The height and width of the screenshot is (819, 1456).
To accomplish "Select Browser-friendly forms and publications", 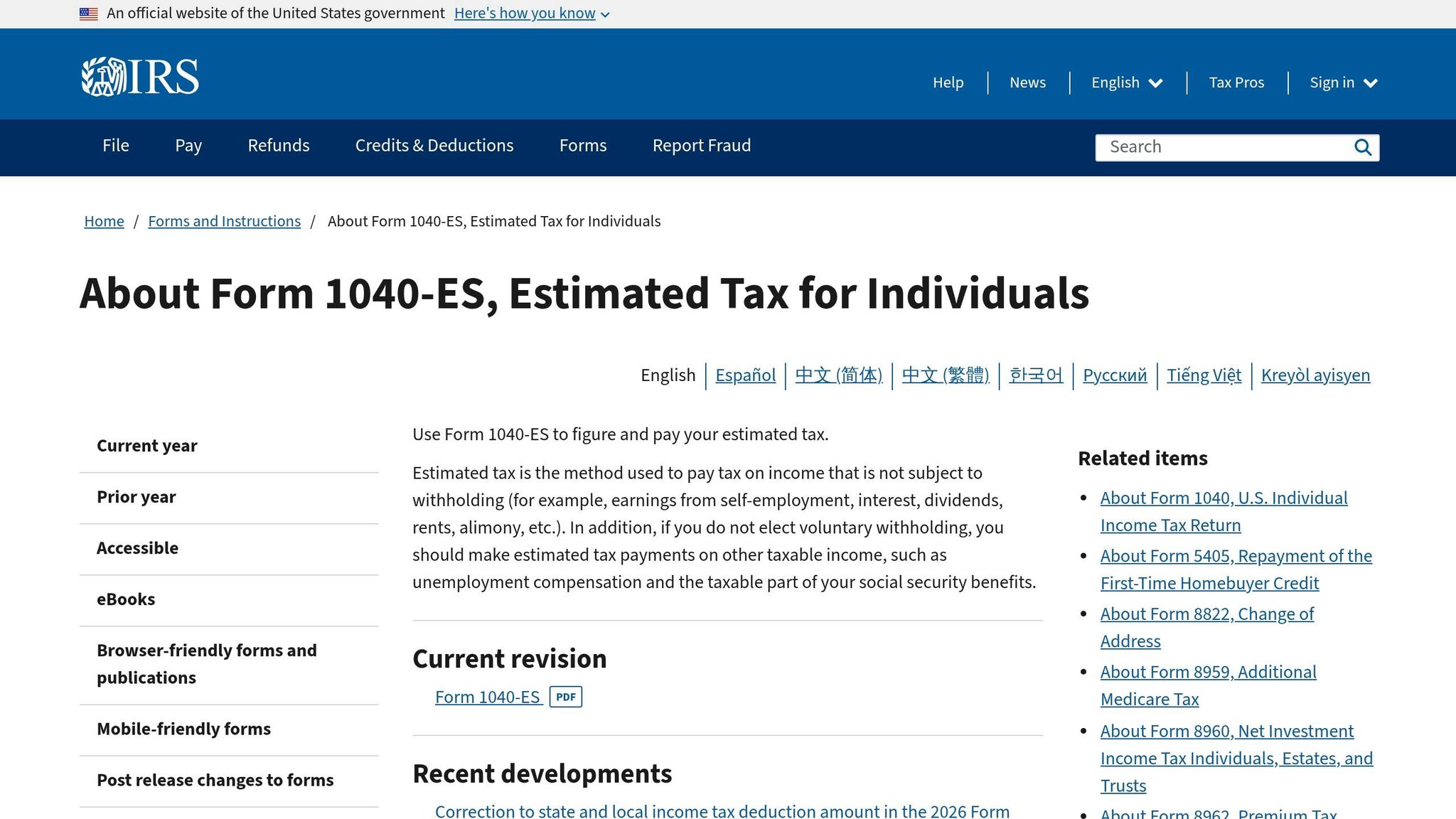I will click(x=229, y=665).
